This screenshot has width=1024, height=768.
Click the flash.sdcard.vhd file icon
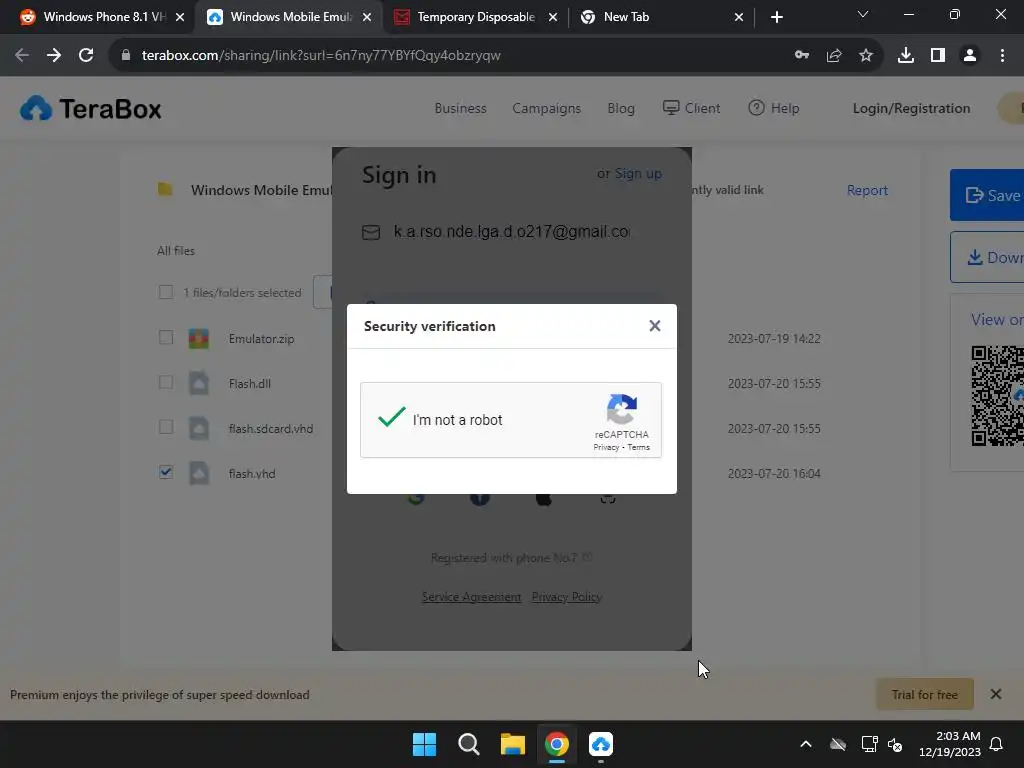click(199, 428)
